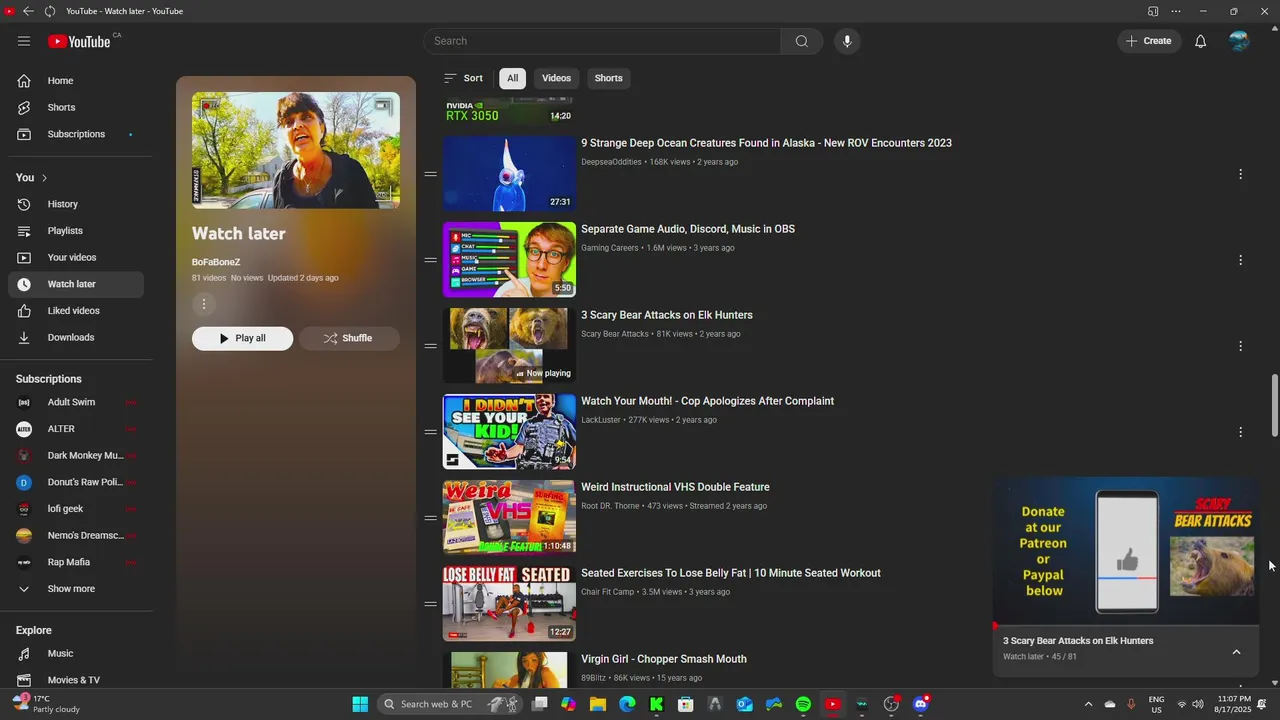Open playlist three-dot options under BoFaBoneZ
The width and height of the screenshot is (1280, 720).
coord(204,304)
